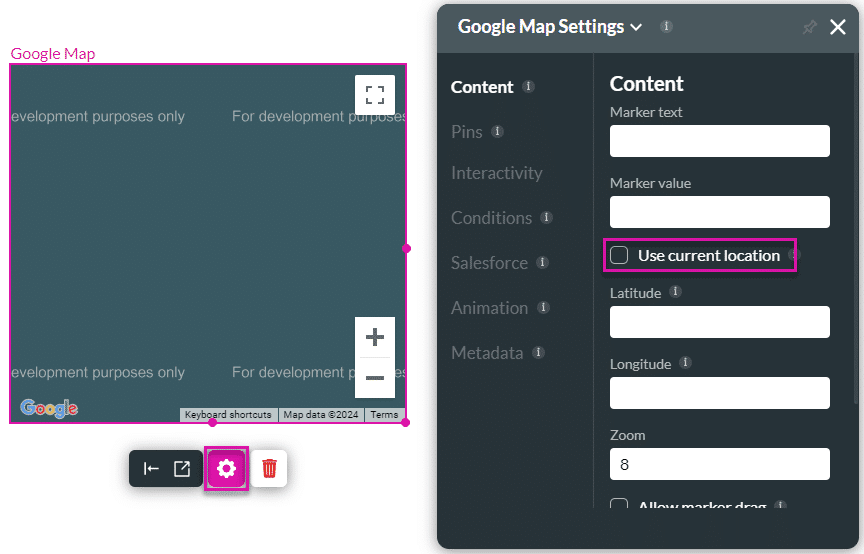This screenshot has width=864, height=554.
Task: Zoom out with the map minus button
Action: 375,378
